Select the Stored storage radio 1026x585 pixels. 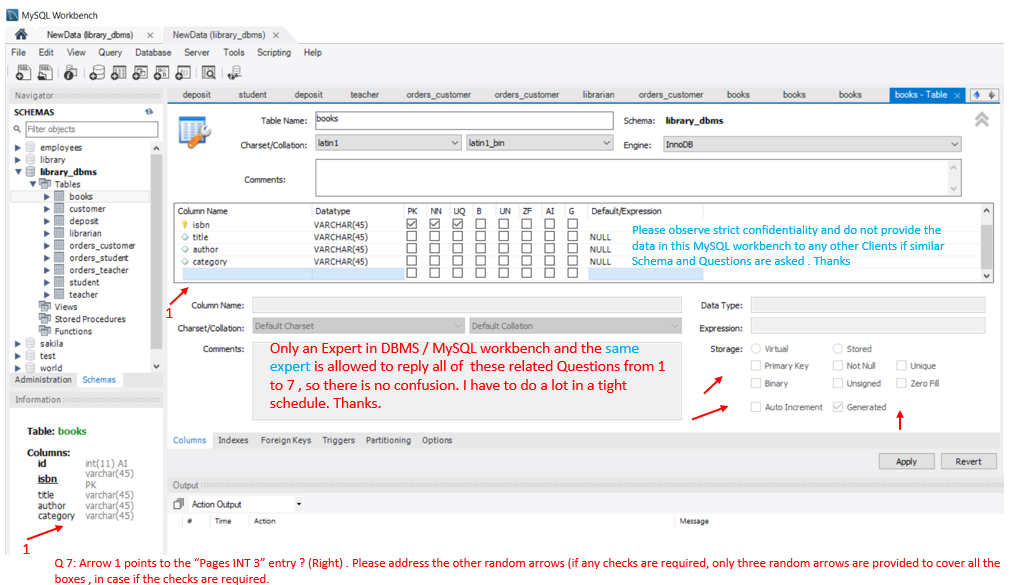coord(838,349)
